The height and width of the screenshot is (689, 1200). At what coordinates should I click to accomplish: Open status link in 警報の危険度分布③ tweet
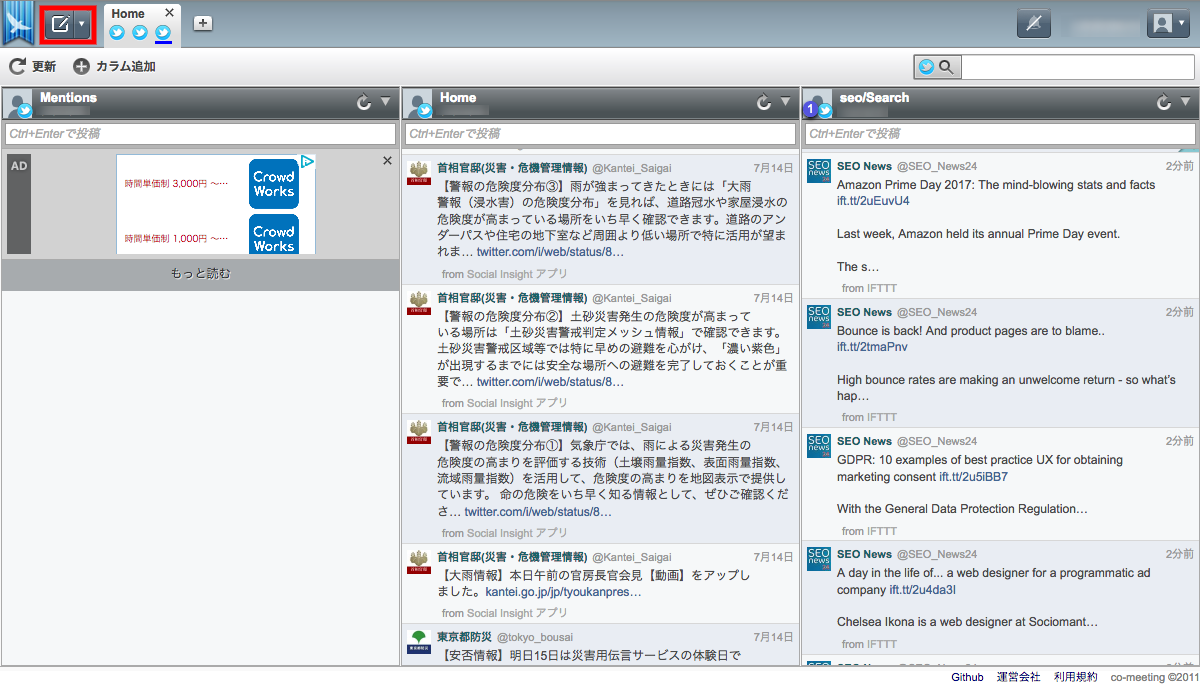click(x=550, y=252)
